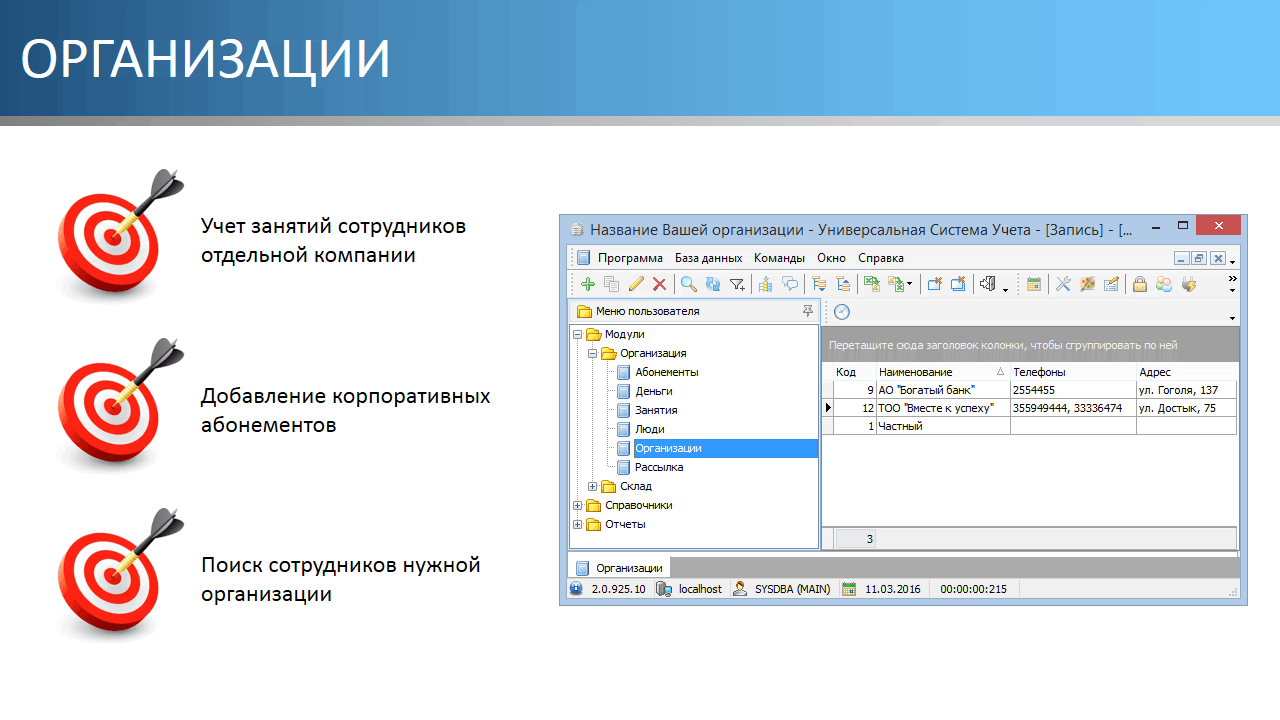Viewport: 1280px width, 720px height.
Task: Expand the Справочники tree node
Action: coord(578,505)
